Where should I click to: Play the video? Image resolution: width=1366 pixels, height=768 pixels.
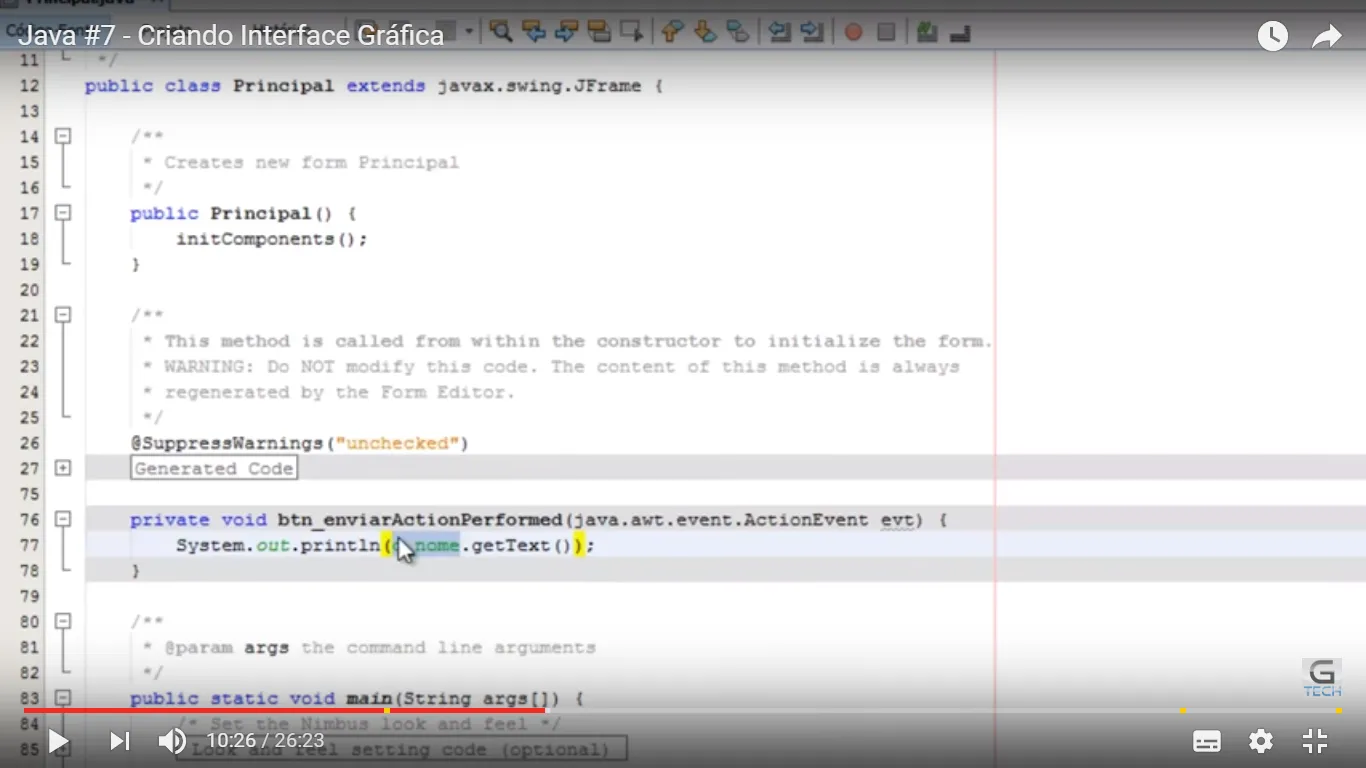pos(58,741)
